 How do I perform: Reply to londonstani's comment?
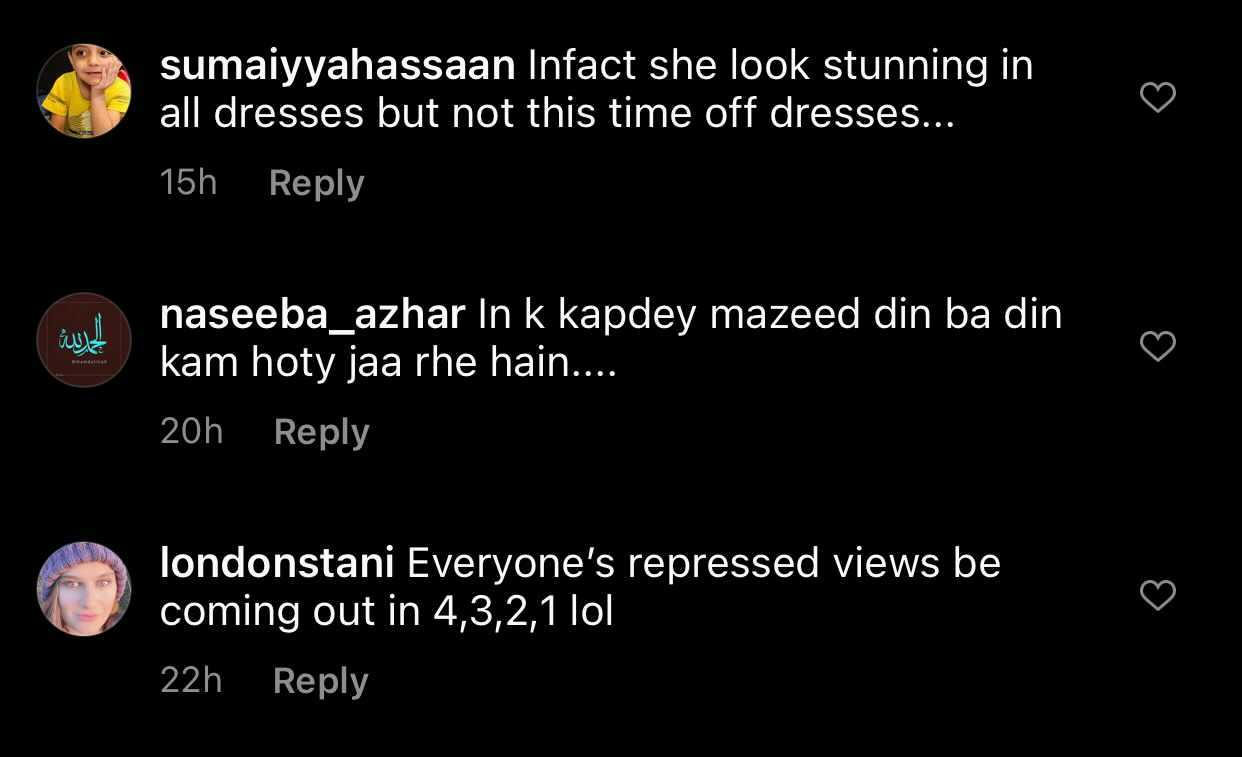pyautogui.click(x=320, y=681)
